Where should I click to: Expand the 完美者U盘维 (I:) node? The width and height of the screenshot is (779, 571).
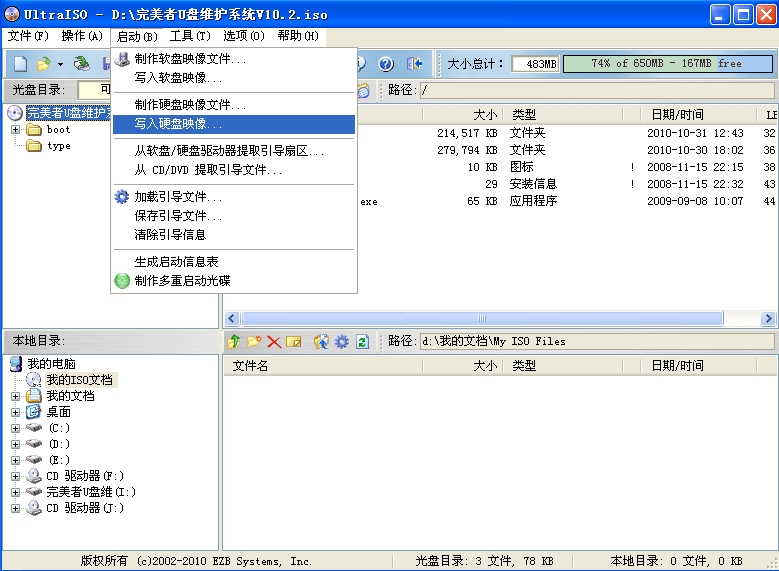[15, 492]
